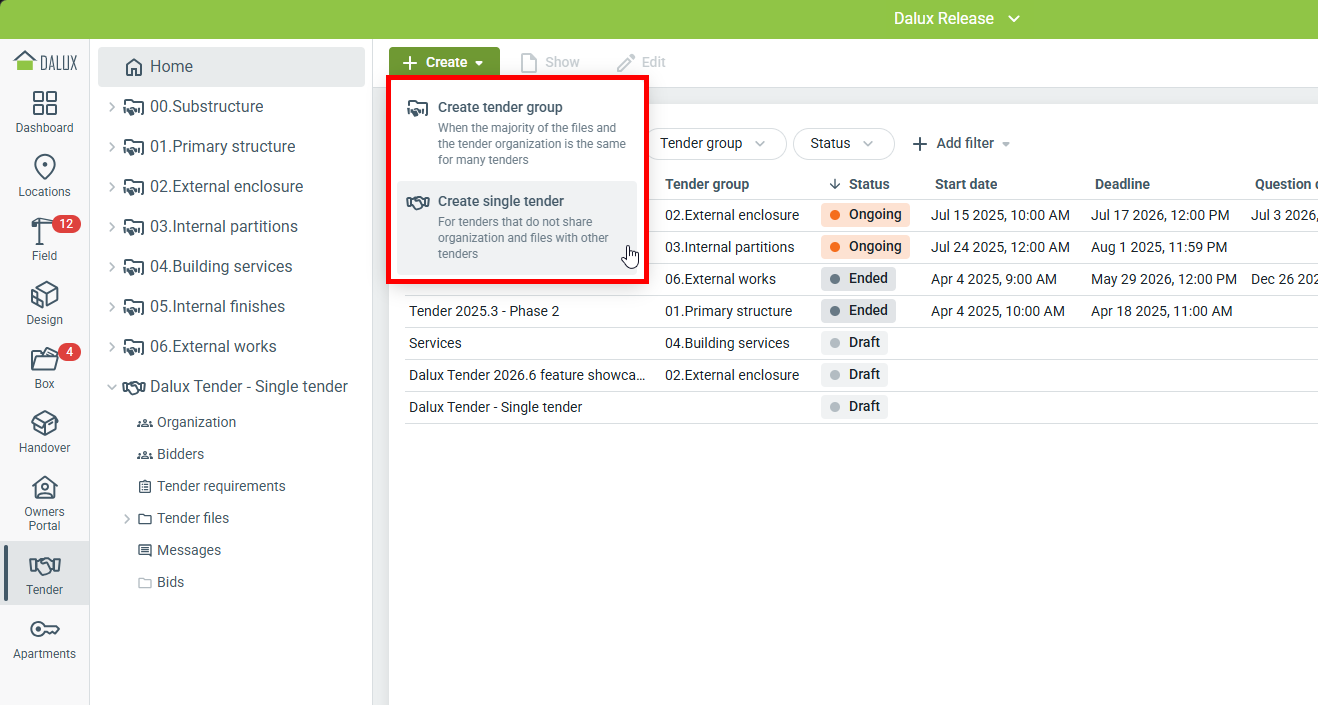The width and height of the screenshot is (1318, 705).
Task: Click the 03.Internal partitions group icon
Action: 133,227
